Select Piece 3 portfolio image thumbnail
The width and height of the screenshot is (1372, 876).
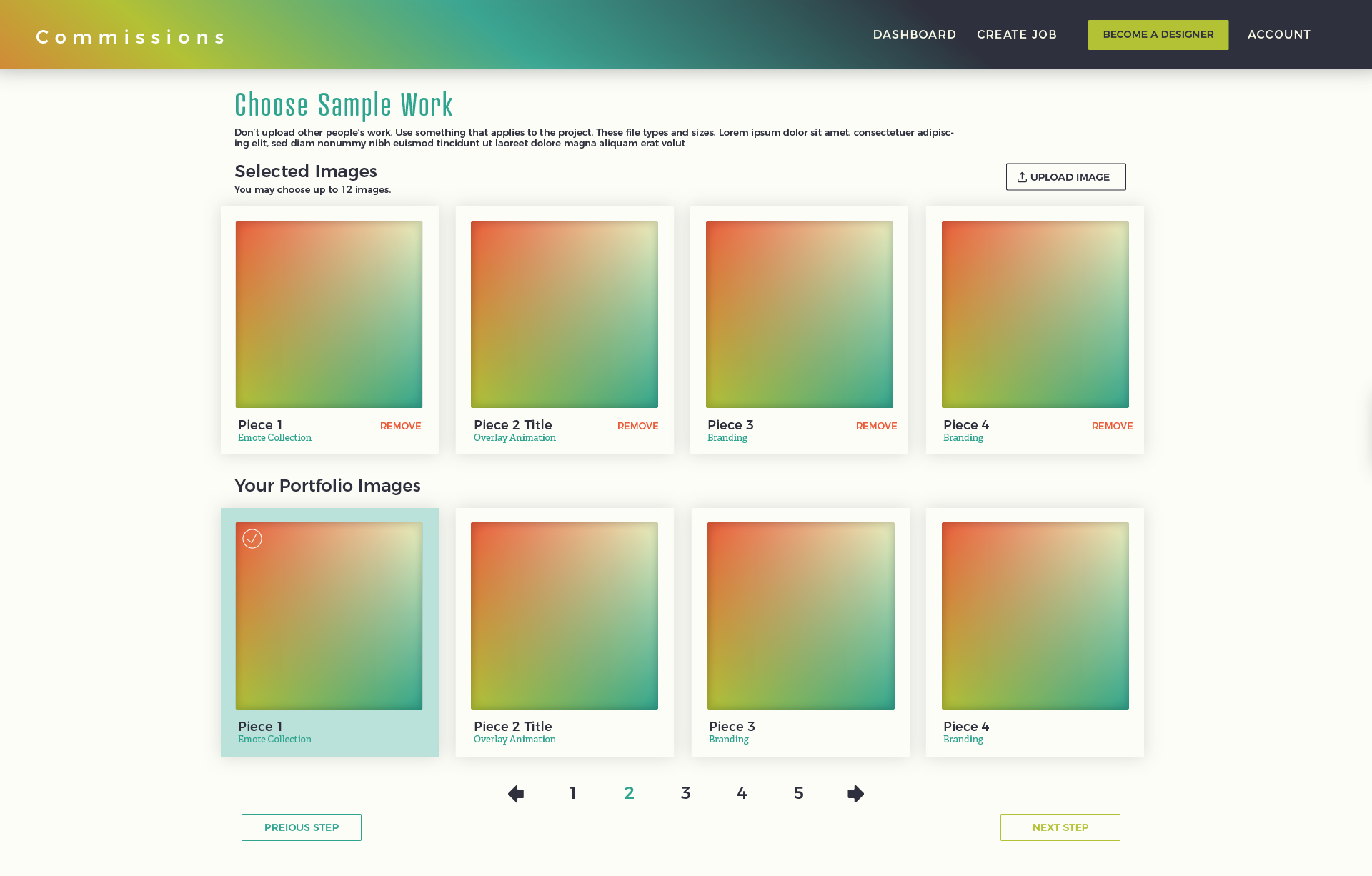(800, 616)
